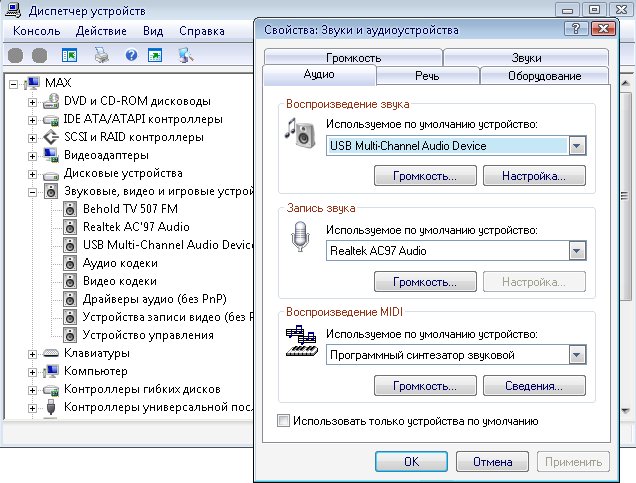Click the show/hide console tree icon
This screenshot has height=483, width=636.
[70, 54]
